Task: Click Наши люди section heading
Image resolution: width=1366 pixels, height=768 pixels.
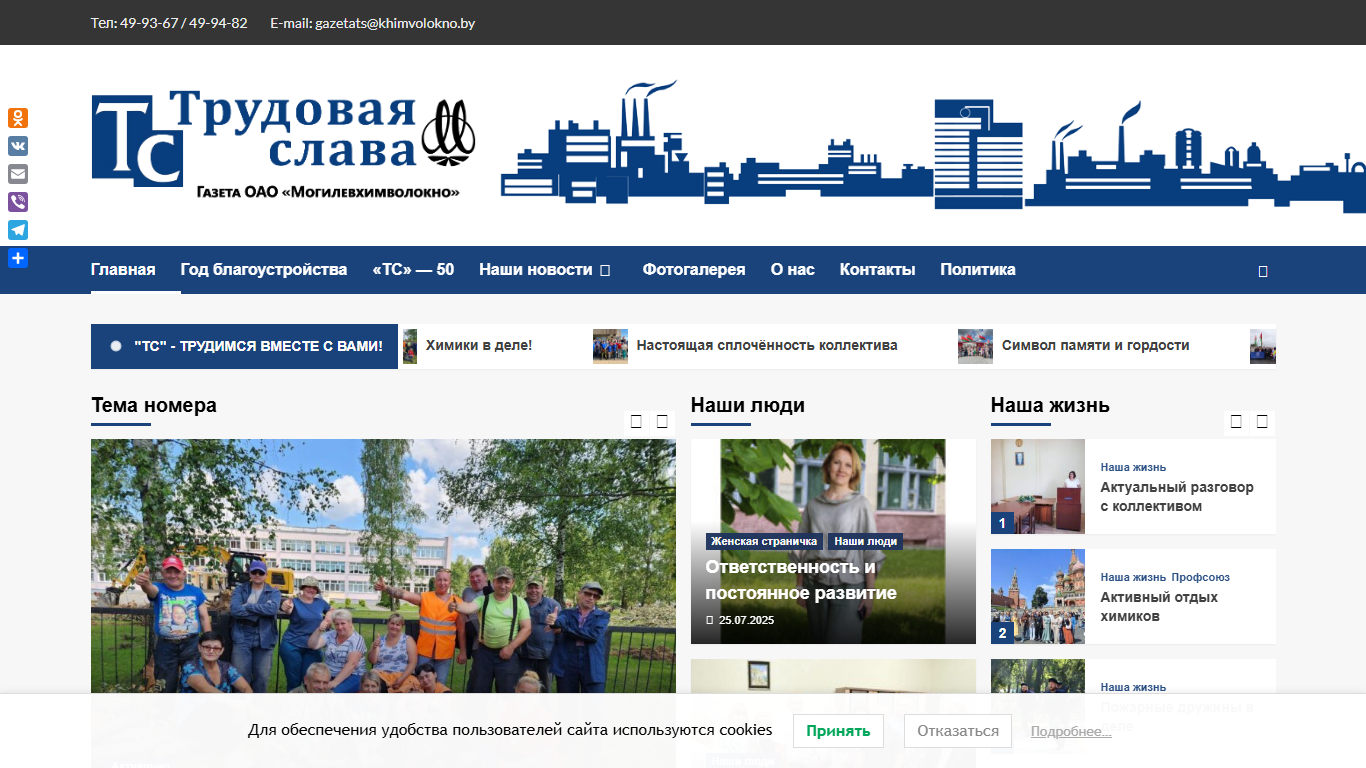Action: pyautogui.click(x=748, y=405)
